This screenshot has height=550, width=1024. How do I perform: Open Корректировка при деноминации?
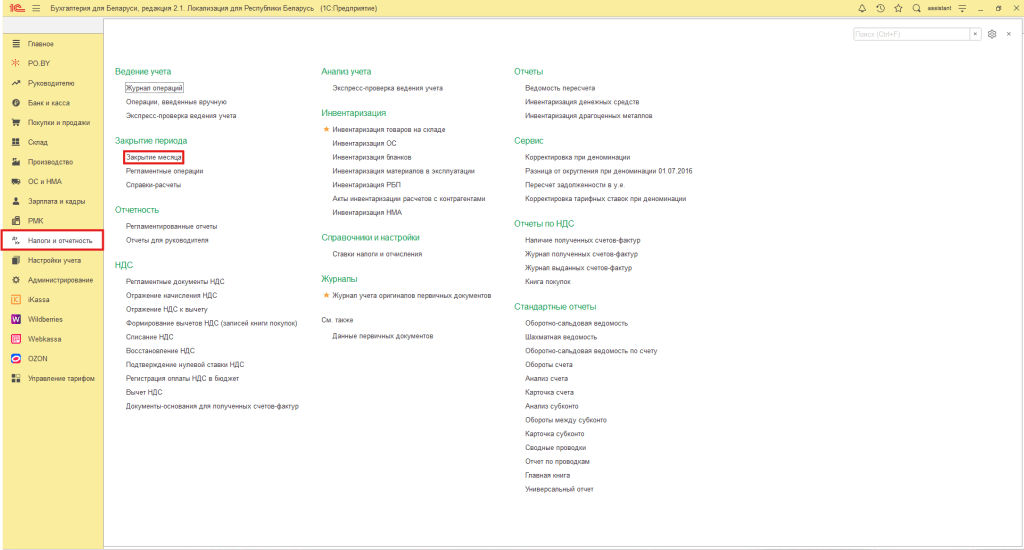point(578,157)
